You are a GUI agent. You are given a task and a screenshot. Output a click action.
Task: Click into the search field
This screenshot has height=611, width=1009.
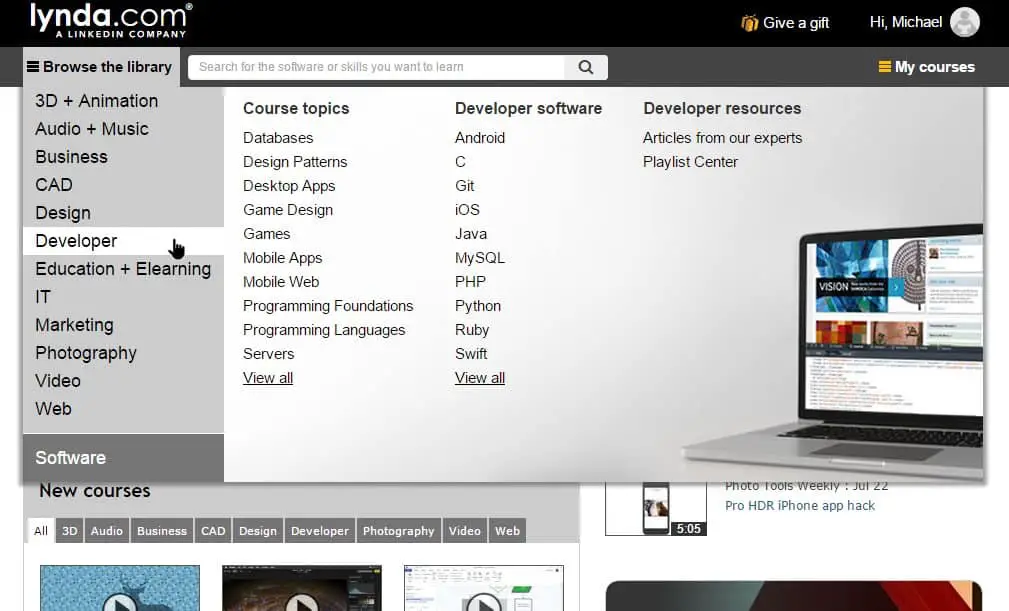pyautogui.click(x=376, y=67)
